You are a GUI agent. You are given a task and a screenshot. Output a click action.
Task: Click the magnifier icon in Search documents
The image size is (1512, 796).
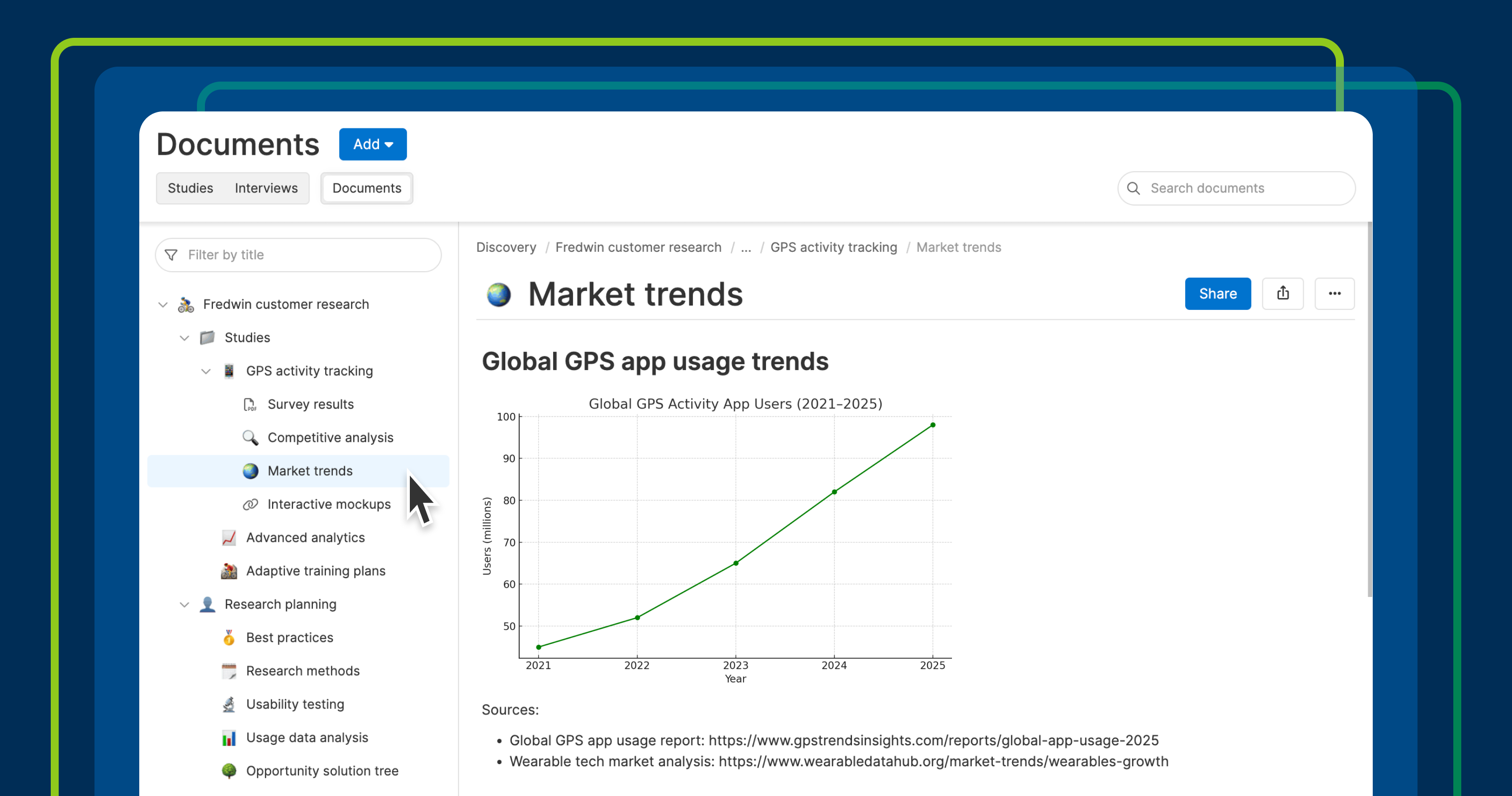click(1134, 189)
